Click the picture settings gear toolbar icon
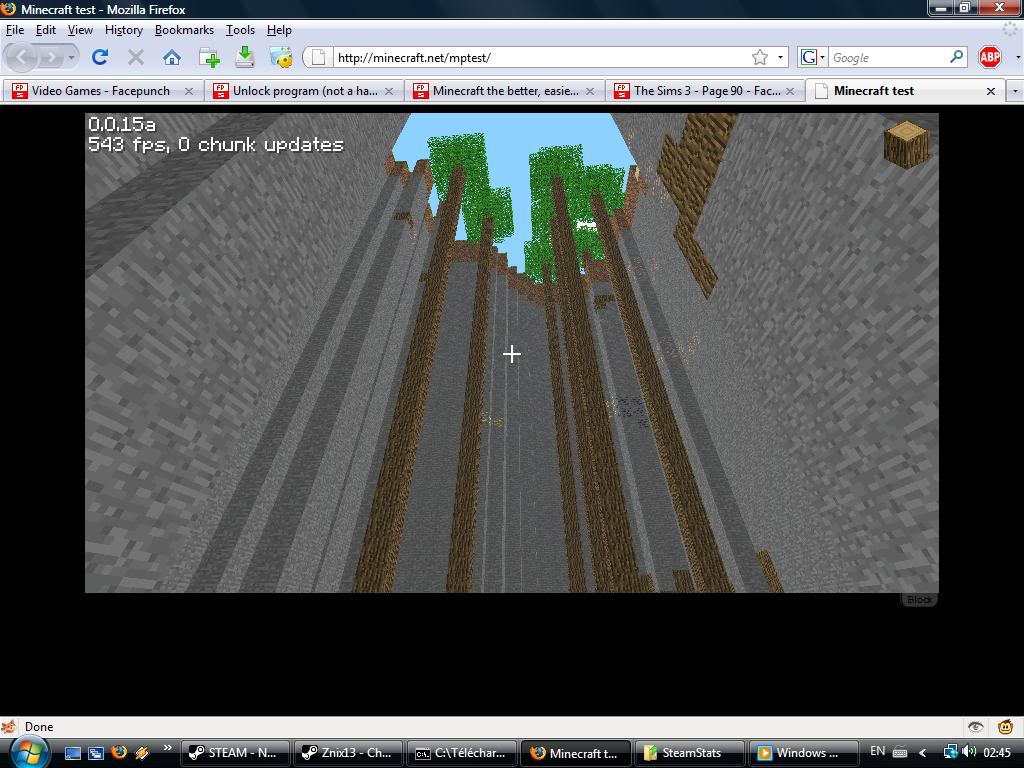The image size is (1024, 768). tap(281, 57)
